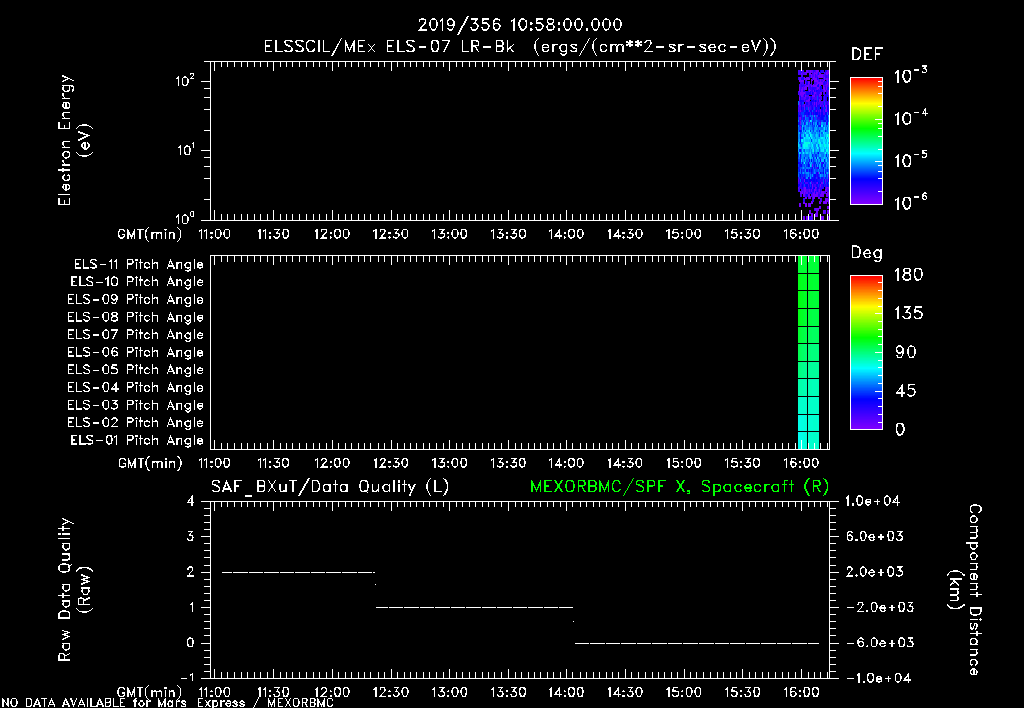This screenshot has height=708, width=1024.
Task: Click the 10^2 energy axis tick label
Action: click(185, 81)
